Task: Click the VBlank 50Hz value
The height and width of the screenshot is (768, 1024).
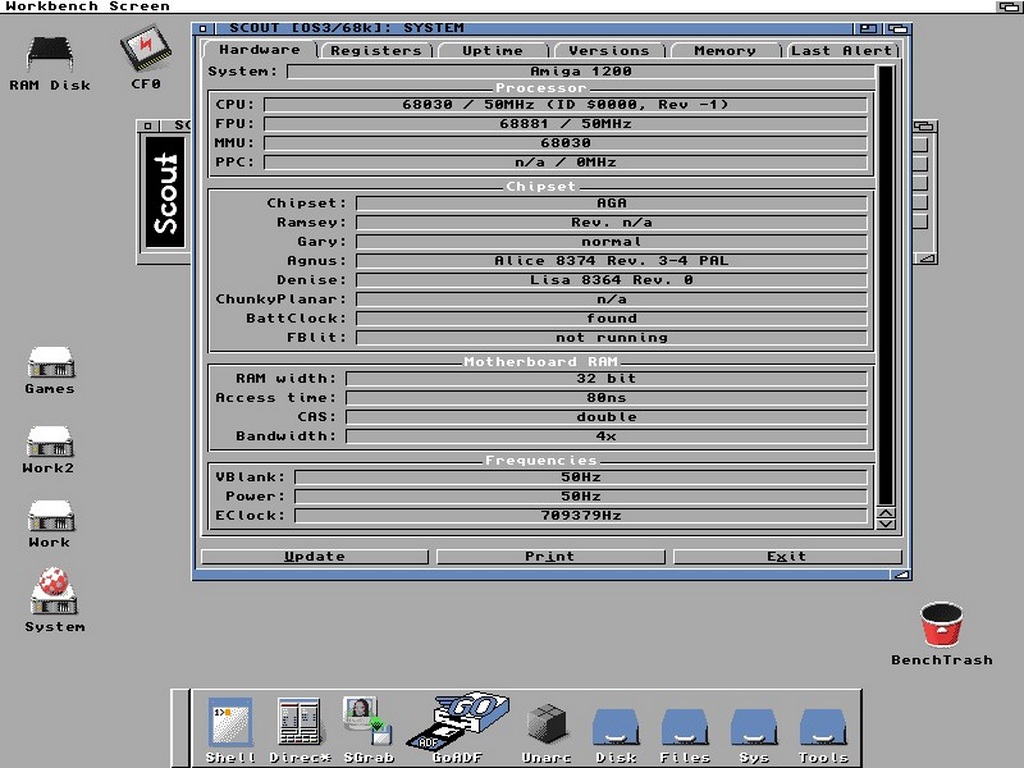Action: click(581, 477)
